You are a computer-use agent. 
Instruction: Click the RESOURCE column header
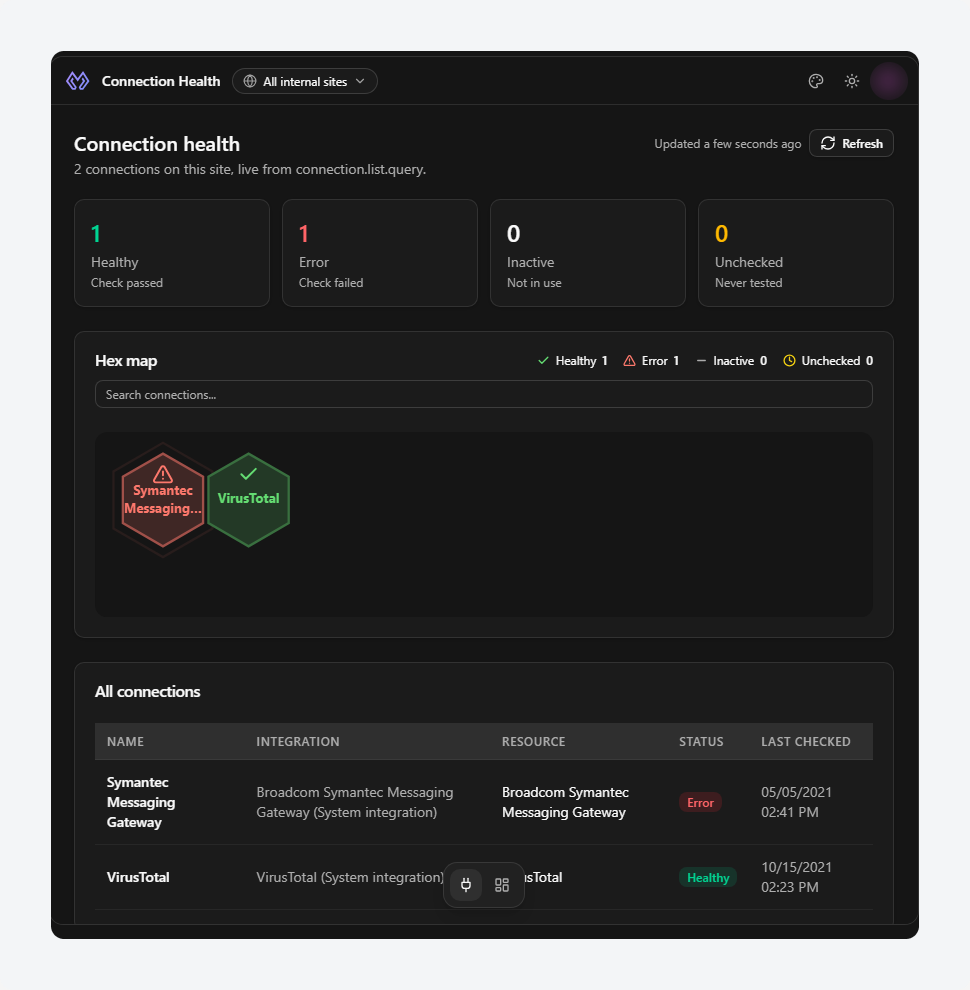pyautogui.click(x=534, y=741)
